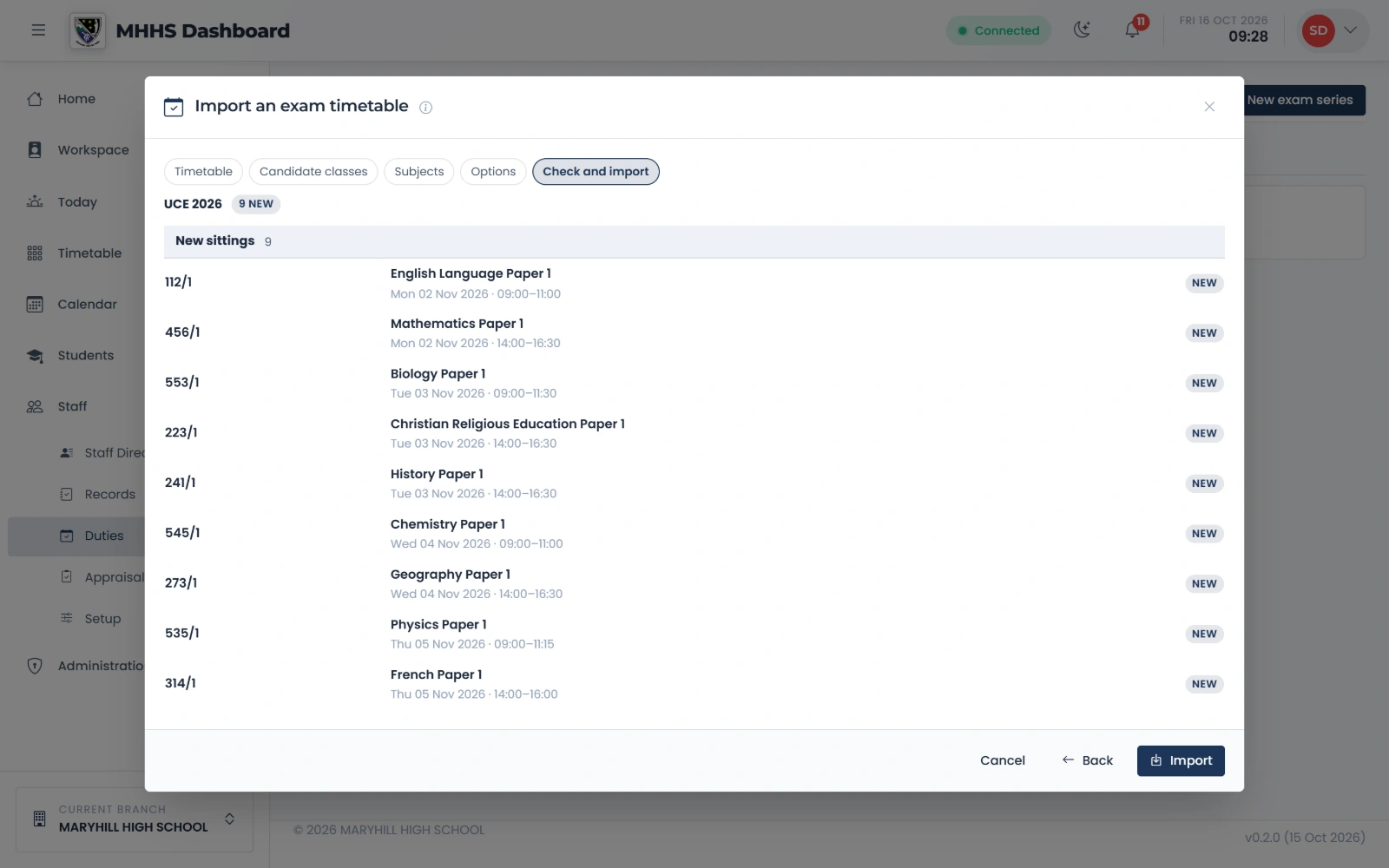
Task: Close the import dialog with X
Action: point(1209,107)
